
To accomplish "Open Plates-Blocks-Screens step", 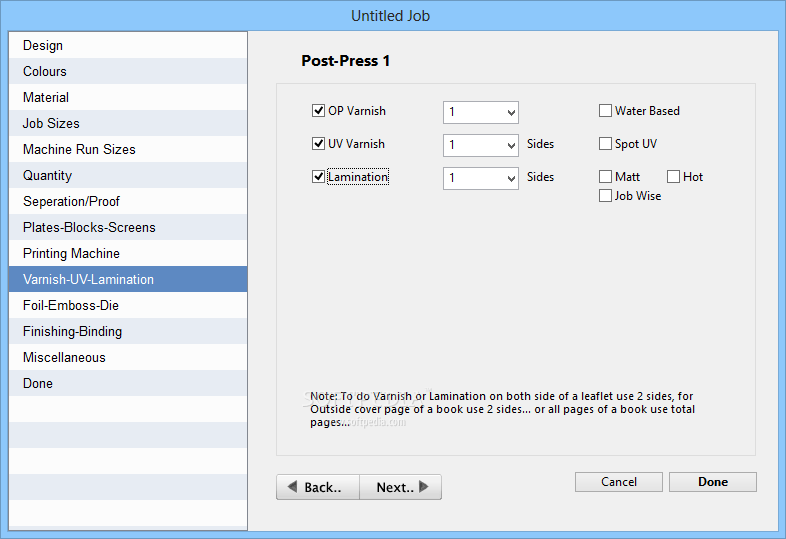I will click(x=128, y=228).
